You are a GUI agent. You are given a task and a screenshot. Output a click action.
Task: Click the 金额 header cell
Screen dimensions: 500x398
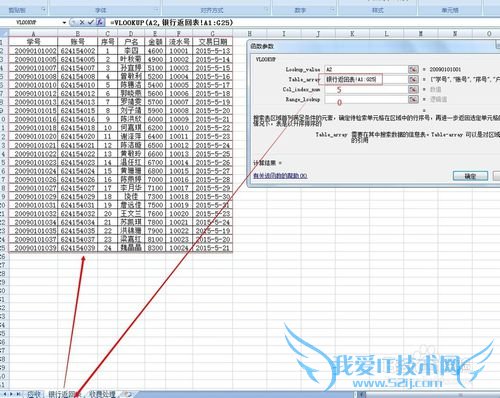tap(155, 42)
